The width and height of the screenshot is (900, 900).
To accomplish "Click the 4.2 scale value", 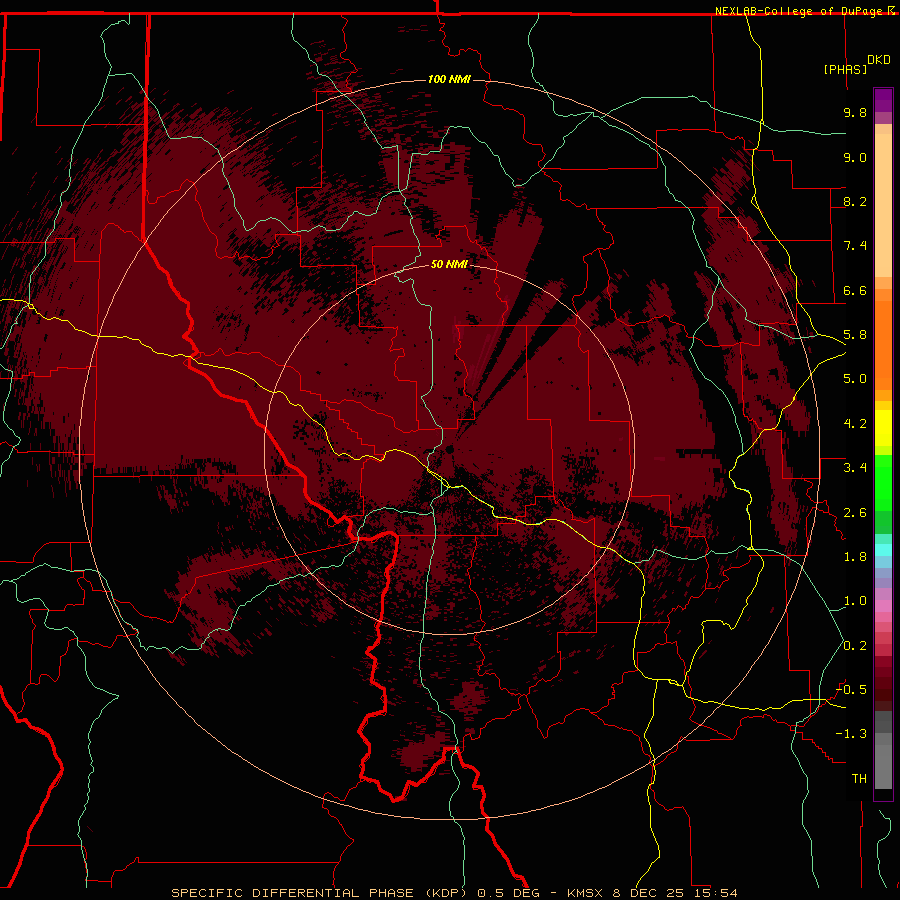I will tap(855, 424).
